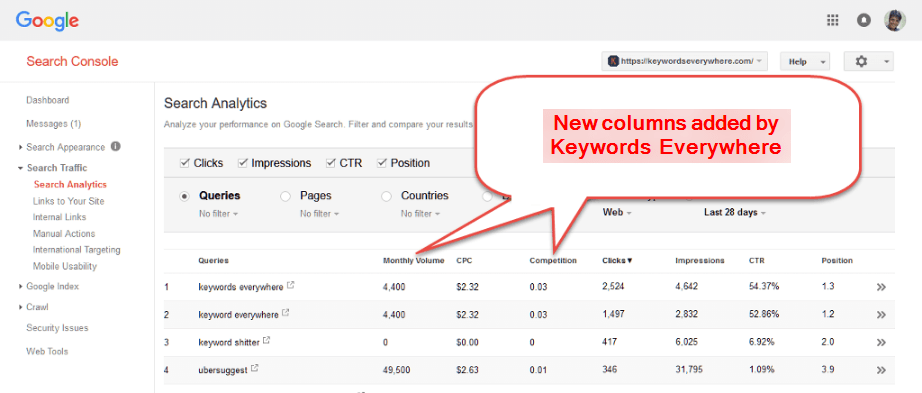Click the keywords everywhere query
Image resolution: width=922 pixels, height=393 pixels.
tap(241, 287)
